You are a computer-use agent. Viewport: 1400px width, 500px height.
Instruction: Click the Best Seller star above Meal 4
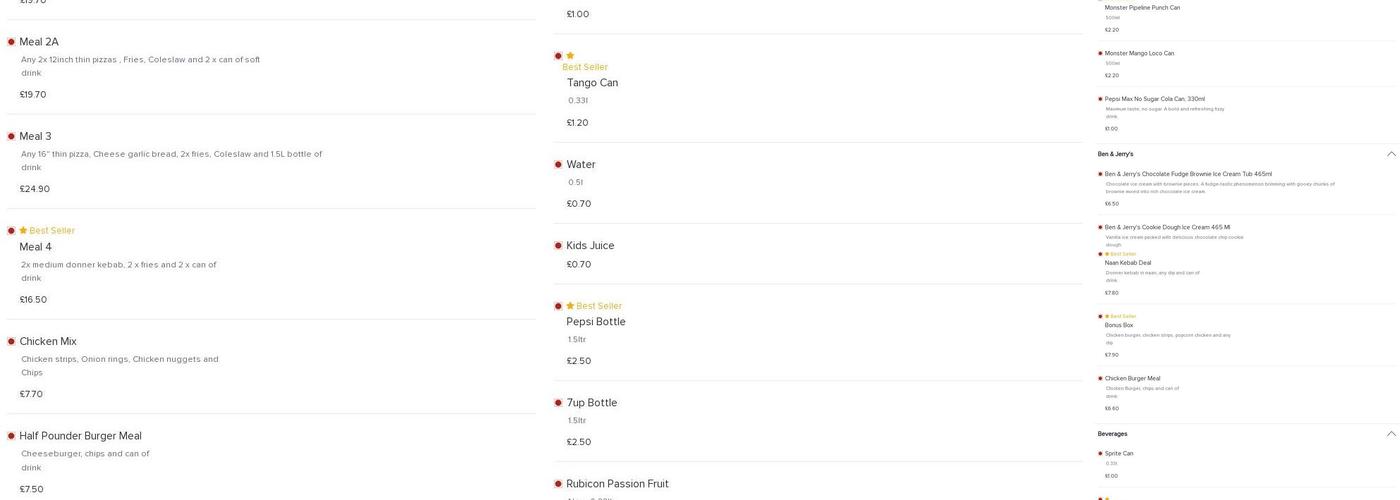tap(23, 231)
